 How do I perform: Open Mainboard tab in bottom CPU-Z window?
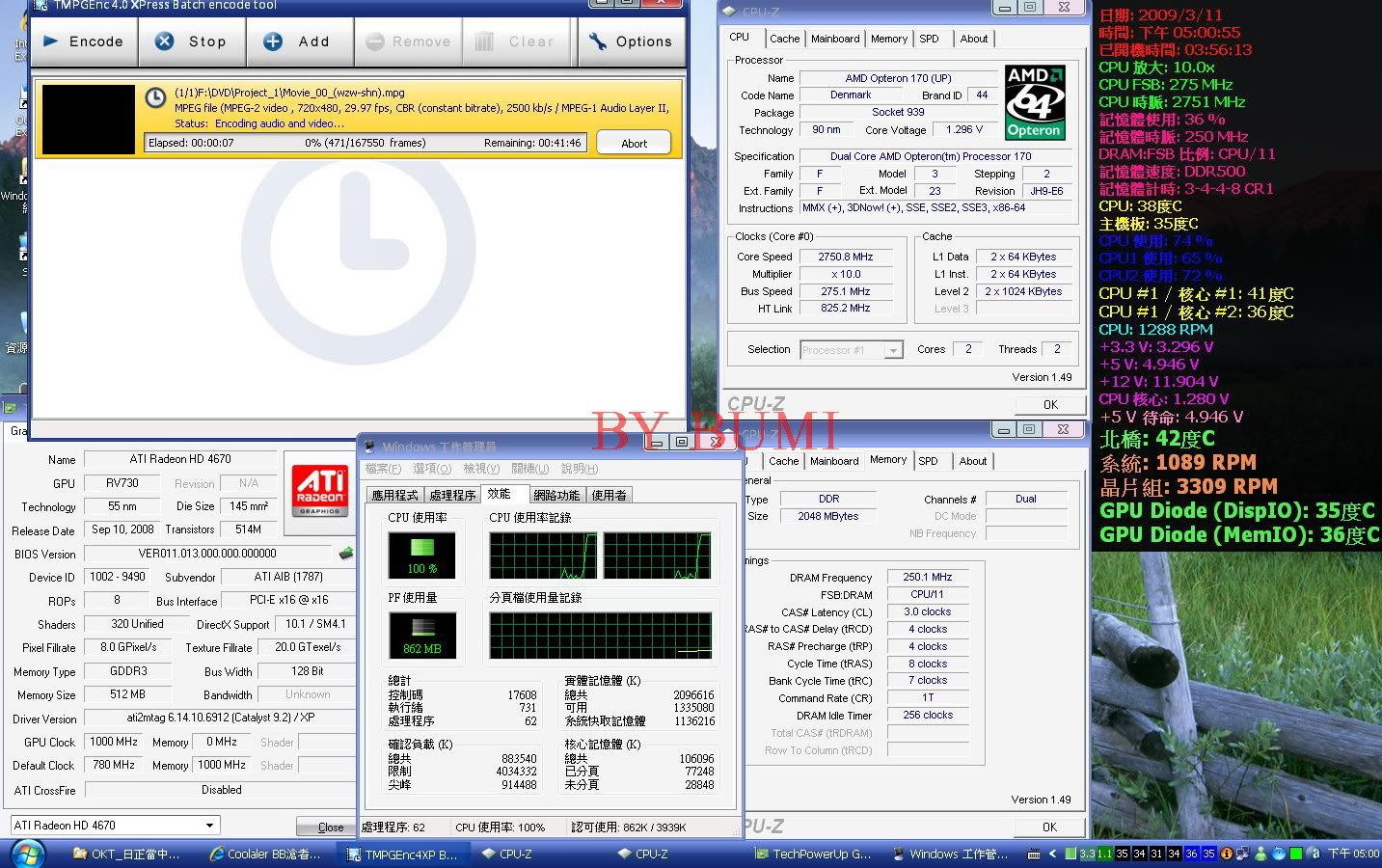834,461
